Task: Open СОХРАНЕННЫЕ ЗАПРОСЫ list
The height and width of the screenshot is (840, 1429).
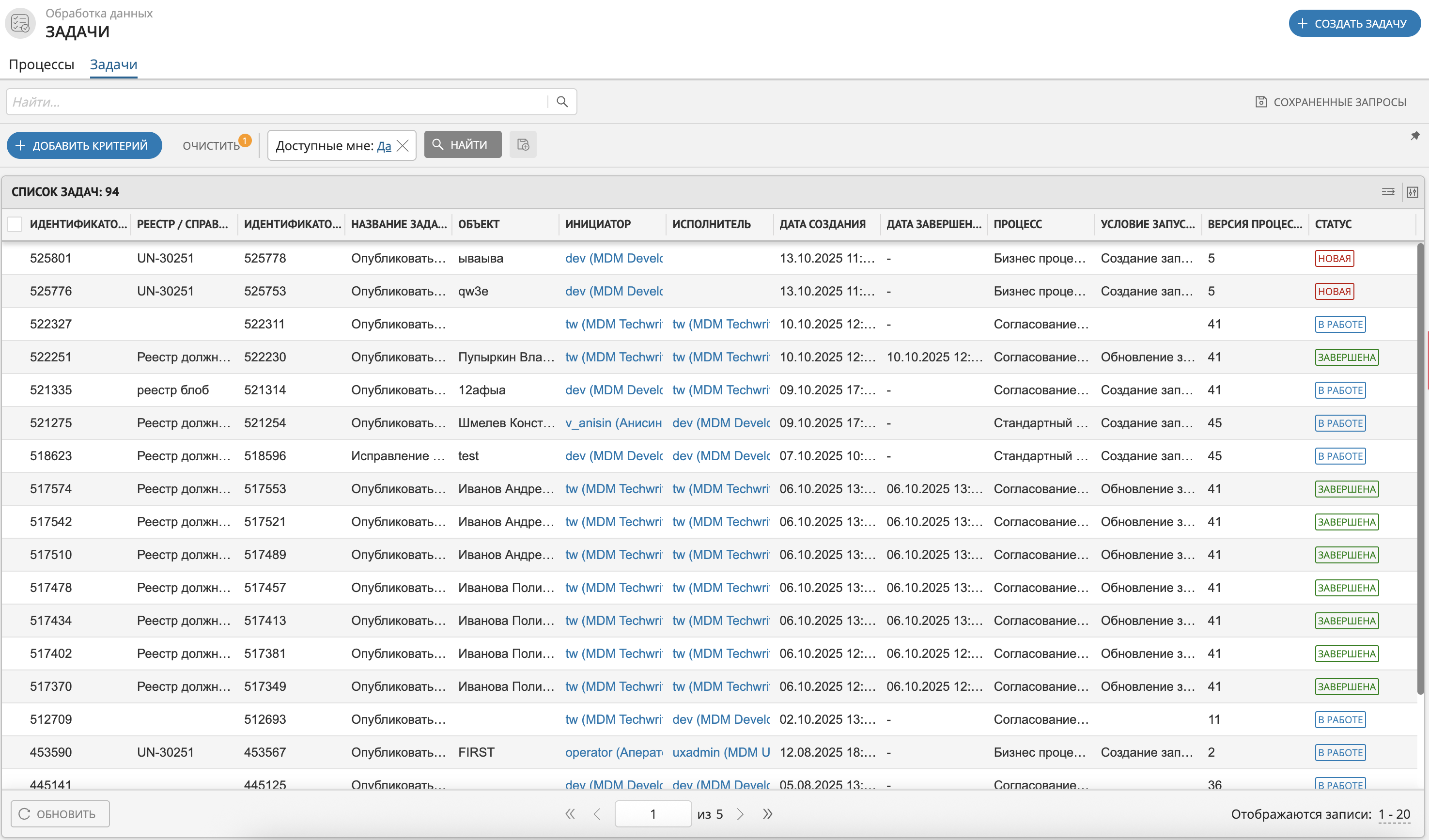Action: pyautogui.click(x=1330, y=102)
